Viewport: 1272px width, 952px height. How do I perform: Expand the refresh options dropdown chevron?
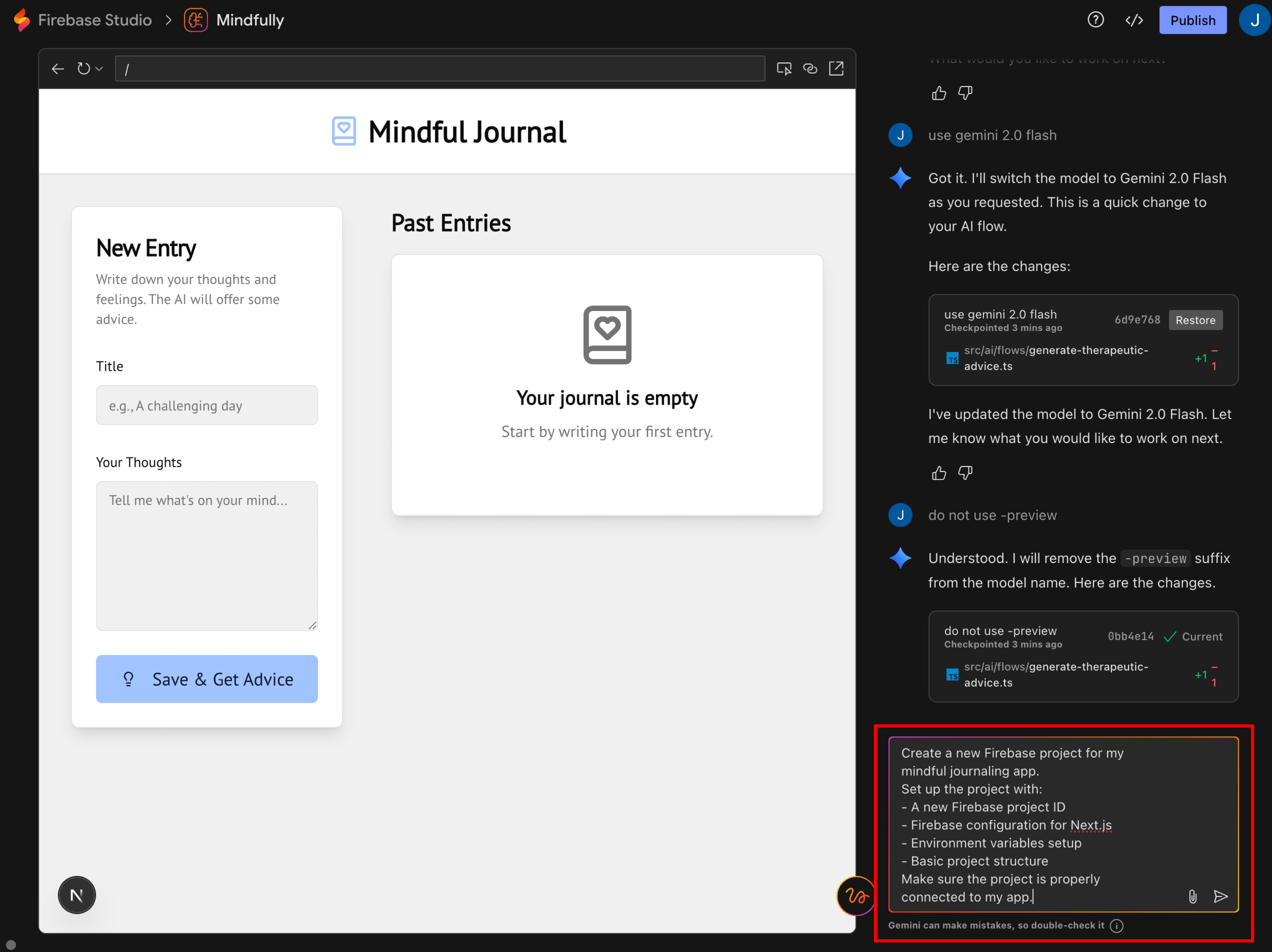(x=99, y=68)
